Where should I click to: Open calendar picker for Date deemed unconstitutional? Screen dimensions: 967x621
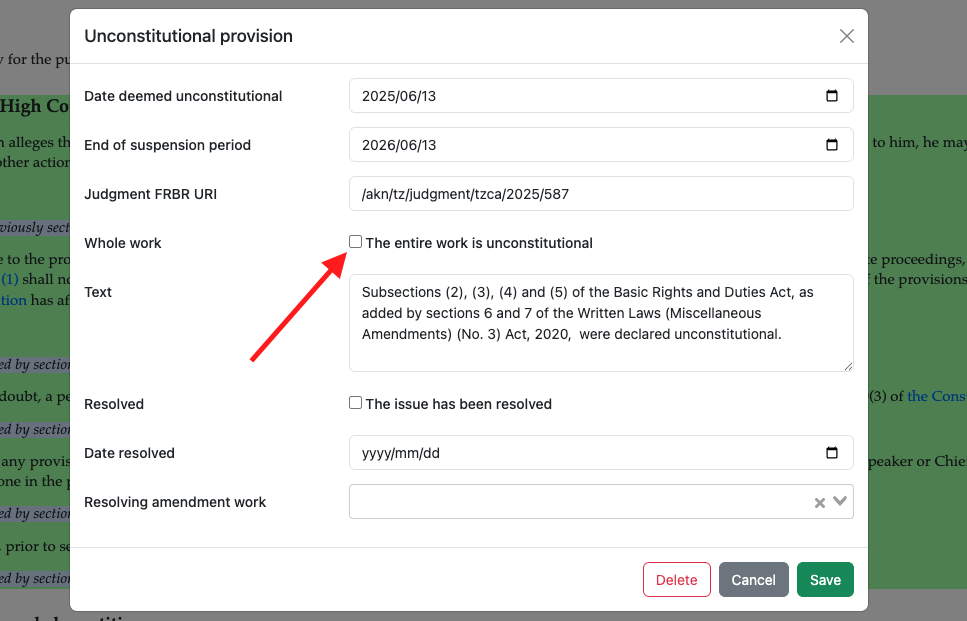(x=832, y=96)
